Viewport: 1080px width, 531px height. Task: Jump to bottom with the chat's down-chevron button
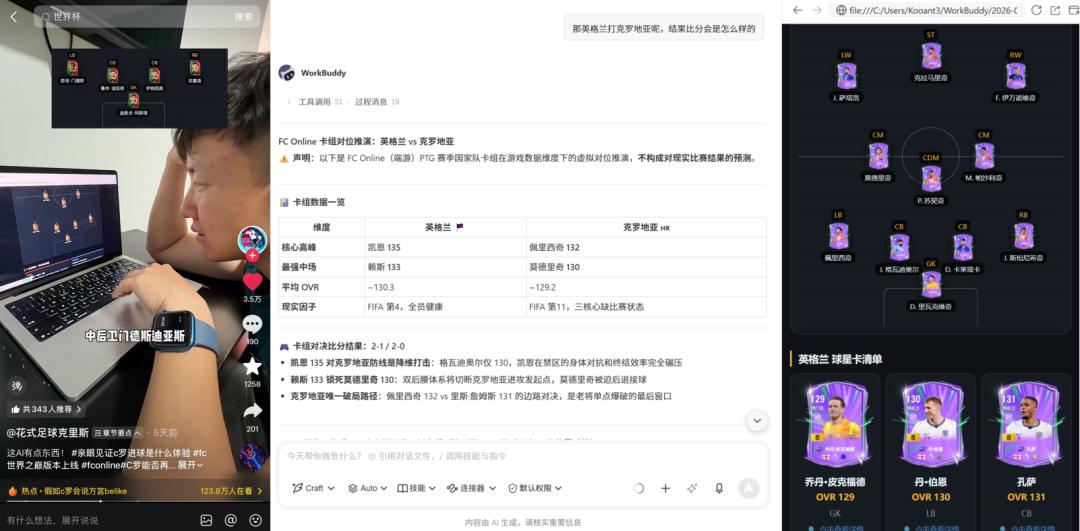tap(757, 421)
